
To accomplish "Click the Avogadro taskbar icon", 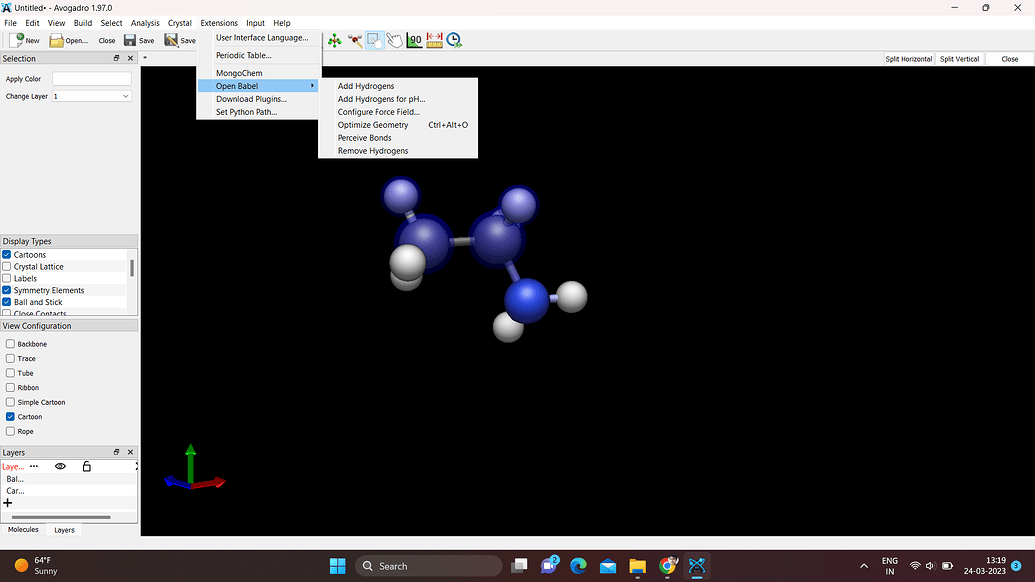I will coord(697,566).
